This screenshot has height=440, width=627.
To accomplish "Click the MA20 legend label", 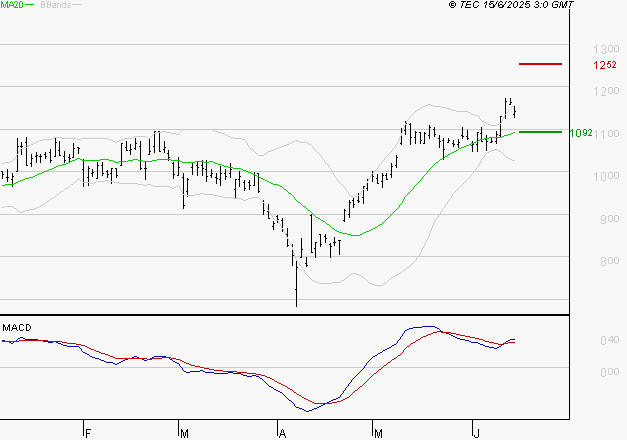I will tap(11, 6).
